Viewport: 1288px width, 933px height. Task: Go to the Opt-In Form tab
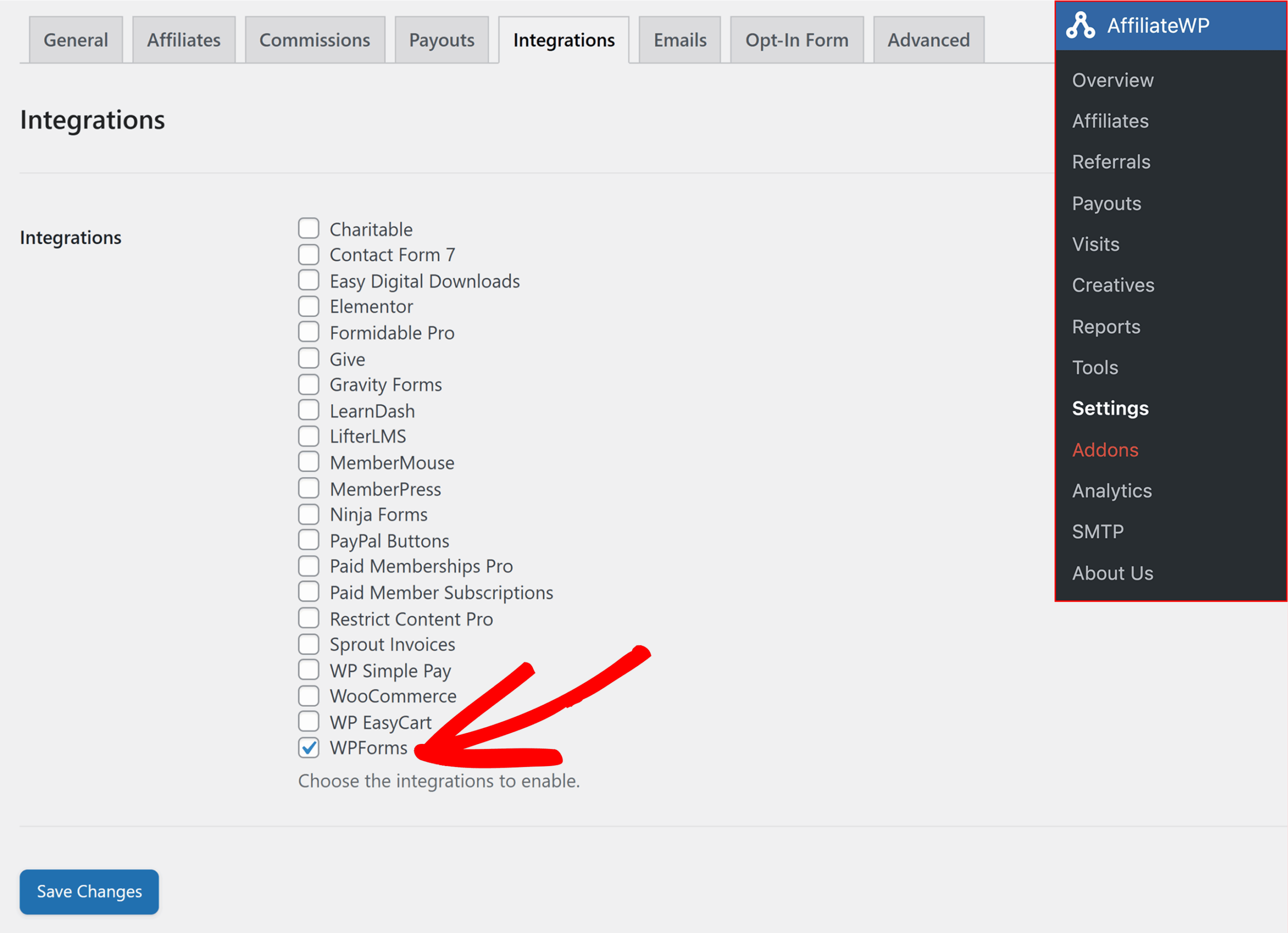tap(796, 40)
